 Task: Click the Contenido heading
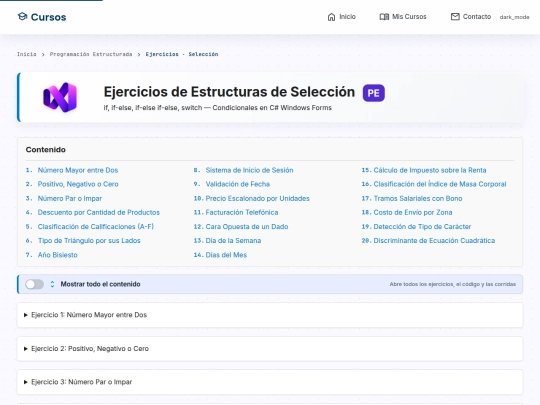click(x=45, y=149)
